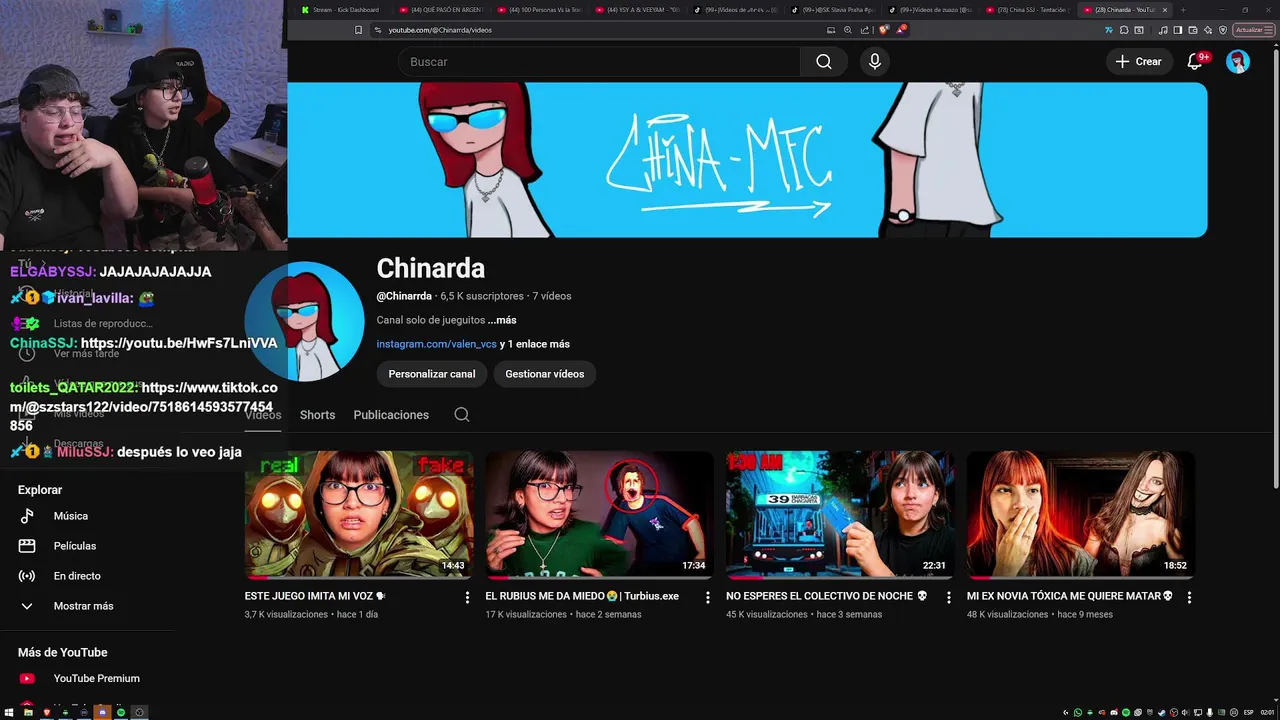Click the new tab plus button
Screen dimensions: 1280x720
1183,10
